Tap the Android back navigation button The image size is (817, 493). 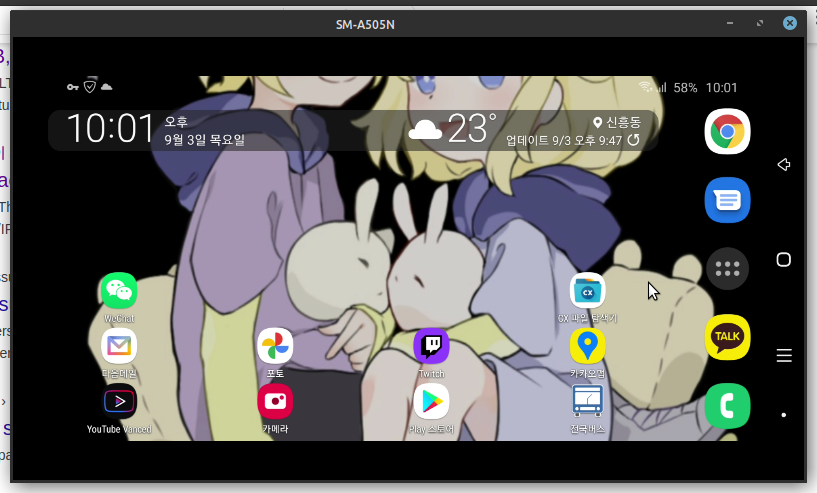click(x=784, y=165)
